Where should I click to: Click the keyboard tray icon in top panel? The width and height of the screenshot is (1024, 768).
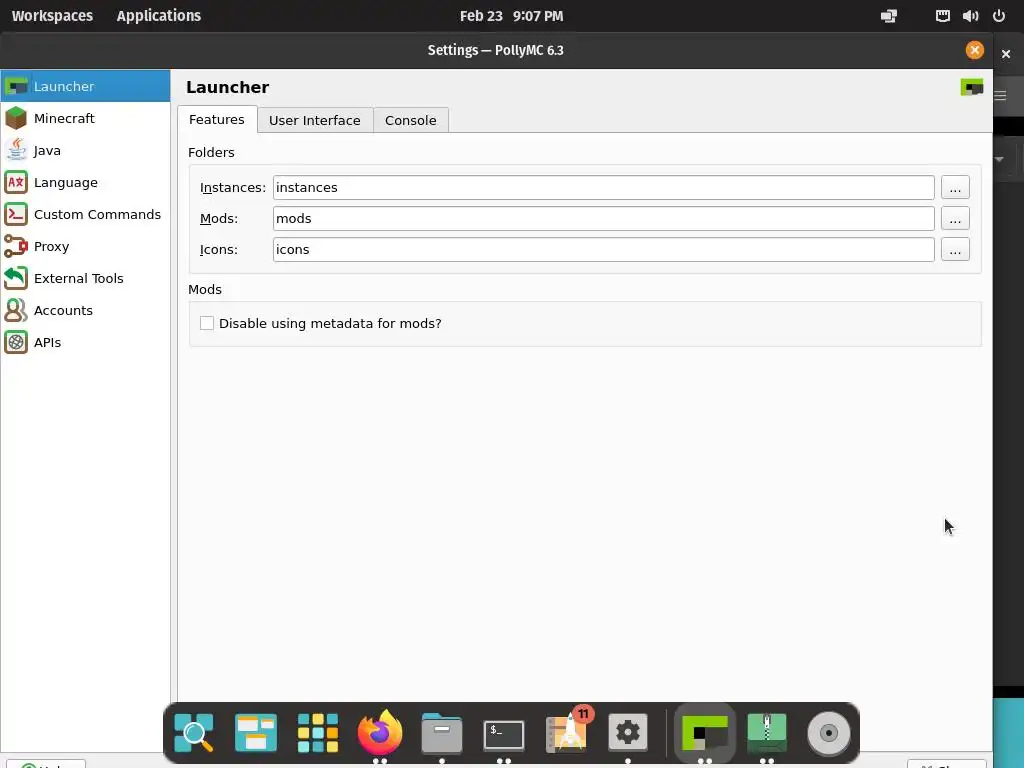(942, 16)
